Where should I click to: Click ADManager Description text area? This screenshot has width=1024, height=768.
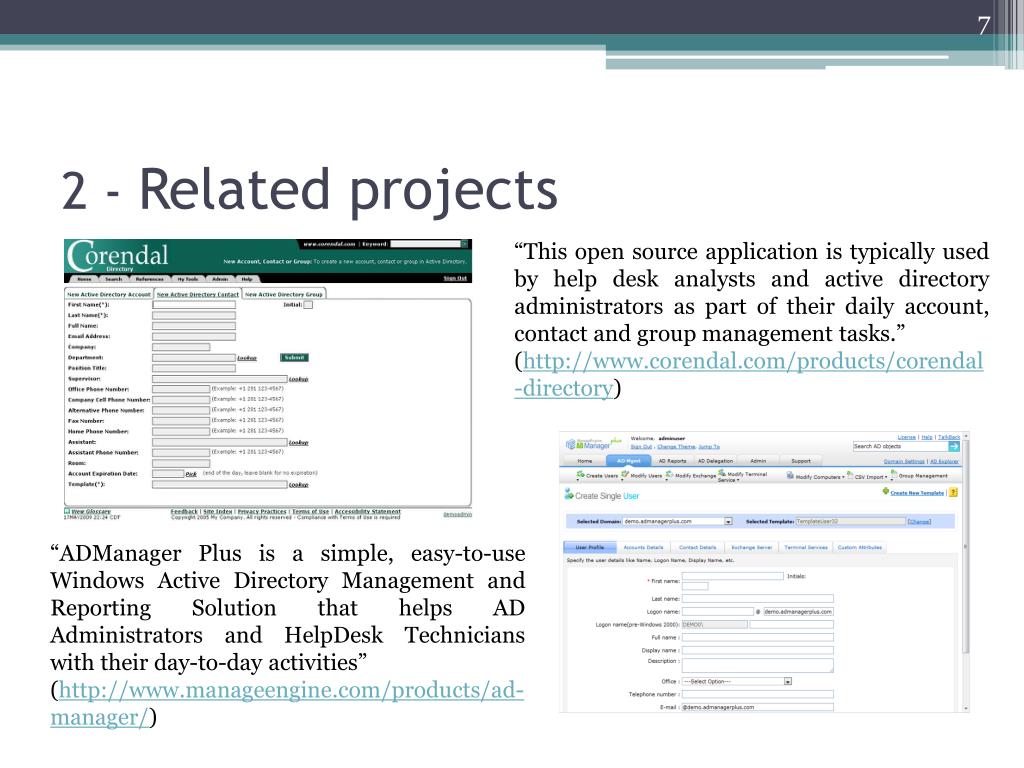758,665
